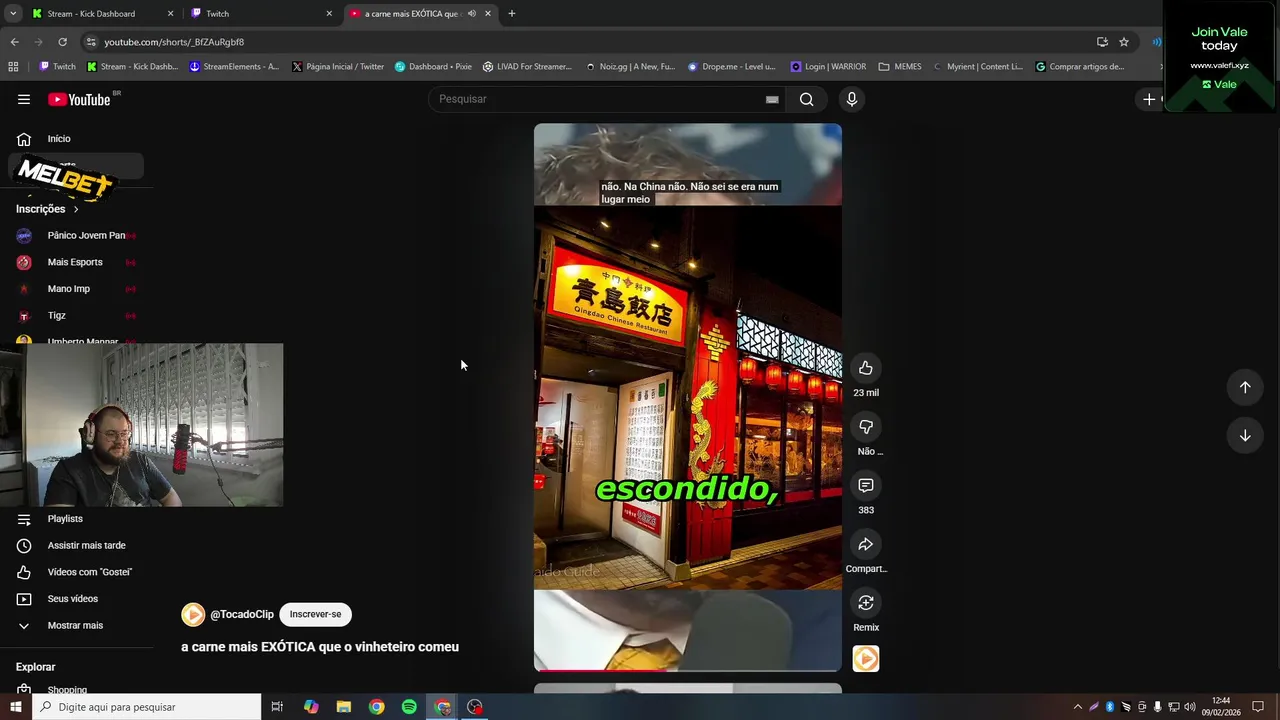Screen dimensions: 1280x720
Task: Go back in browser history
Action: (x=14, y=42)
